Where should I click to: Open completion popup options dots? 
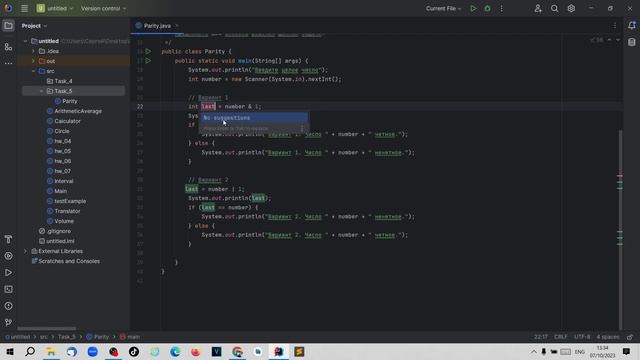tap(302, 128)
